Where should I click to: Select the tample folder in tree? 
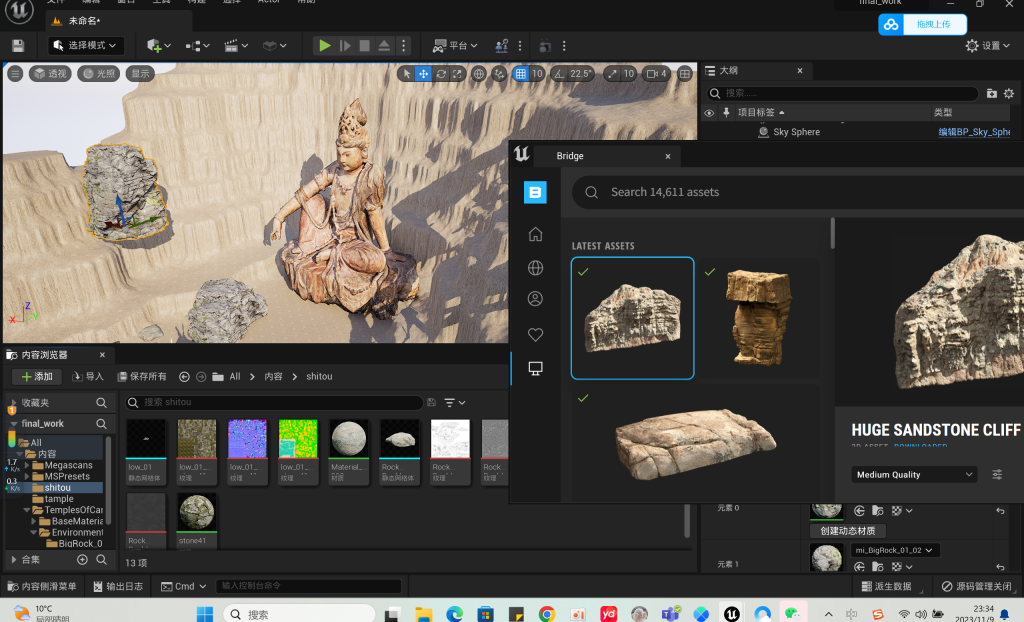[59, 499]
